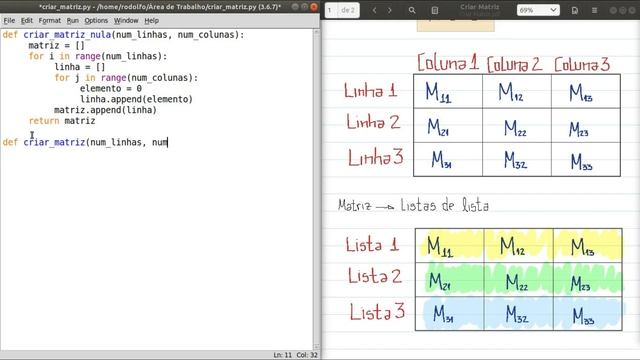
Task: Open the hamburger menu in PDF viewer
Action: coord(594,10)
